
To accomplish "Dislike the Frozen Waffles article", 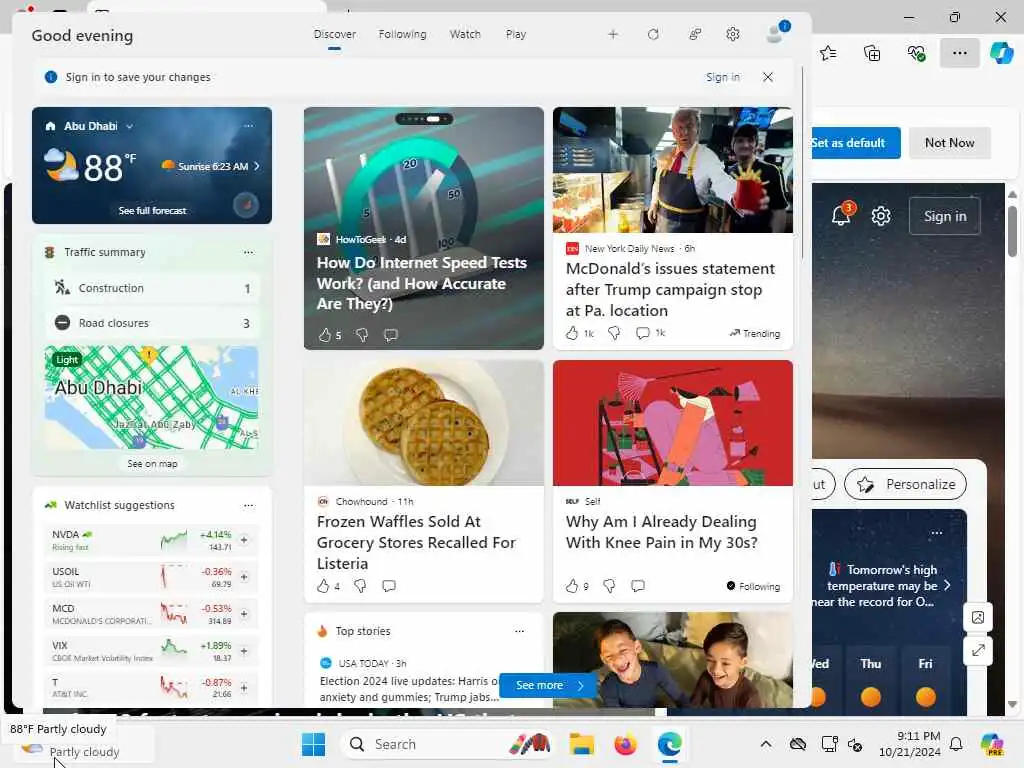I will pos(360,586).
